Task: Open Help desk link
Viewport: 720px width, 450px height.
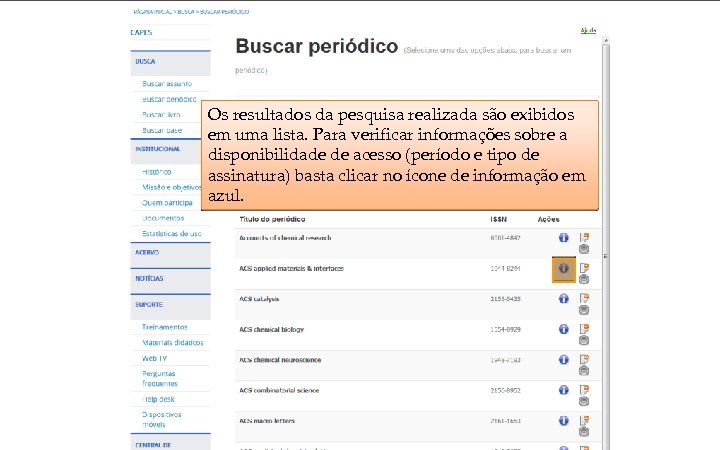Action: coord(158,399)
